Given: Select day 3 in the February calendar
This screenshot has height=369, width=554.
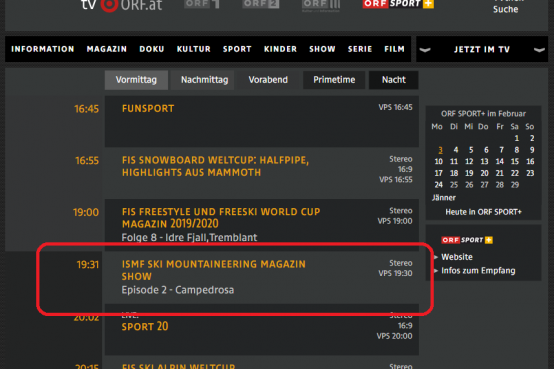Looking at the screenshot, I should point(440,150).
